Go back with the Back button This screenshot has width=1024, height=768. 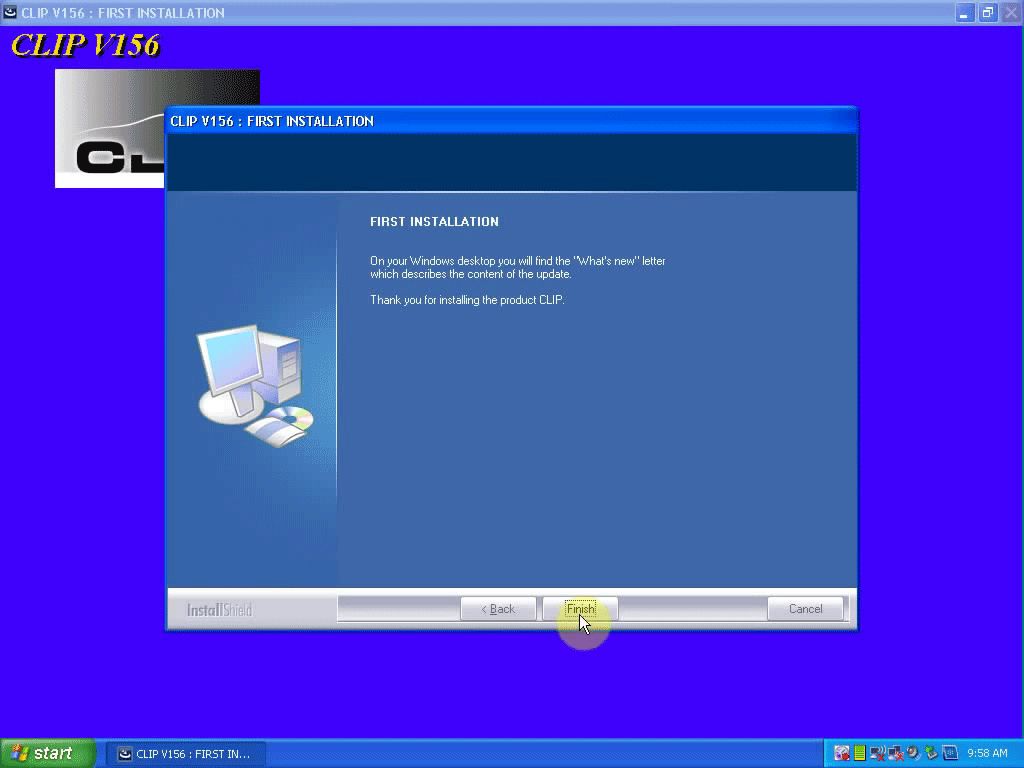click(x=498, y=609)
